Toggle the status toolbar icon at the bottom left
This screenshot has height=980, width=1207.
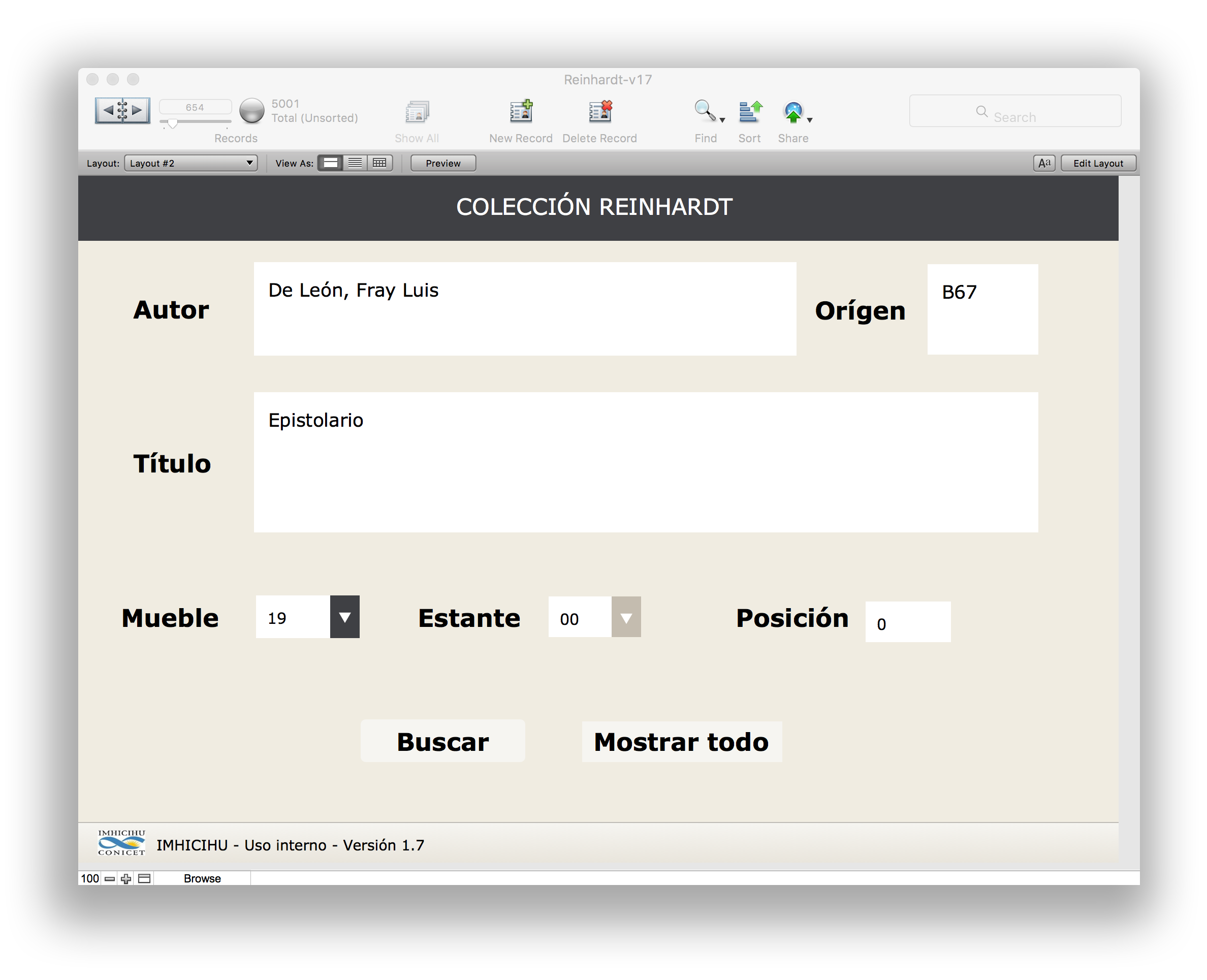point(144,879)
